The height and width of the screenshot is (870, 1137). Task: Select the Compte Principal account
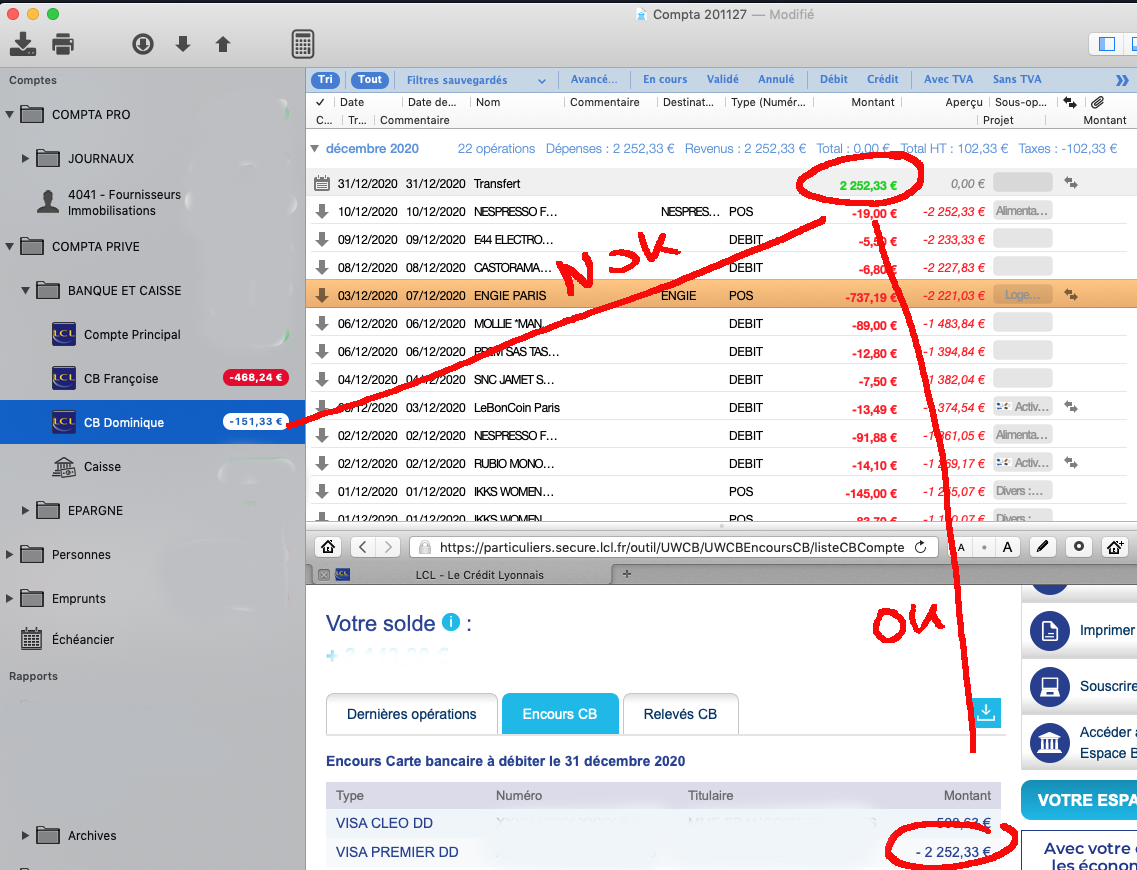coord(132,334)
